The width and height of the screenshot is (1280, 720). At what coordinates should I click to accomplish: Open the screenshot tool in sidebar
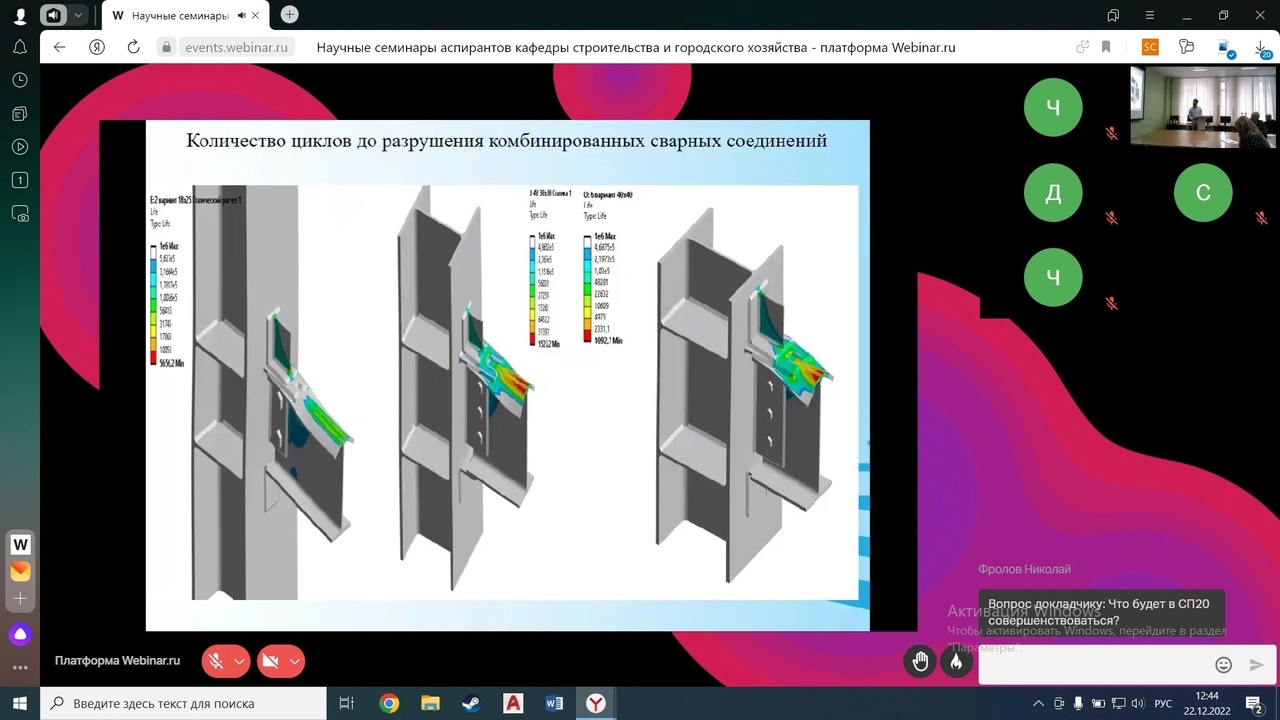(20, 213)
